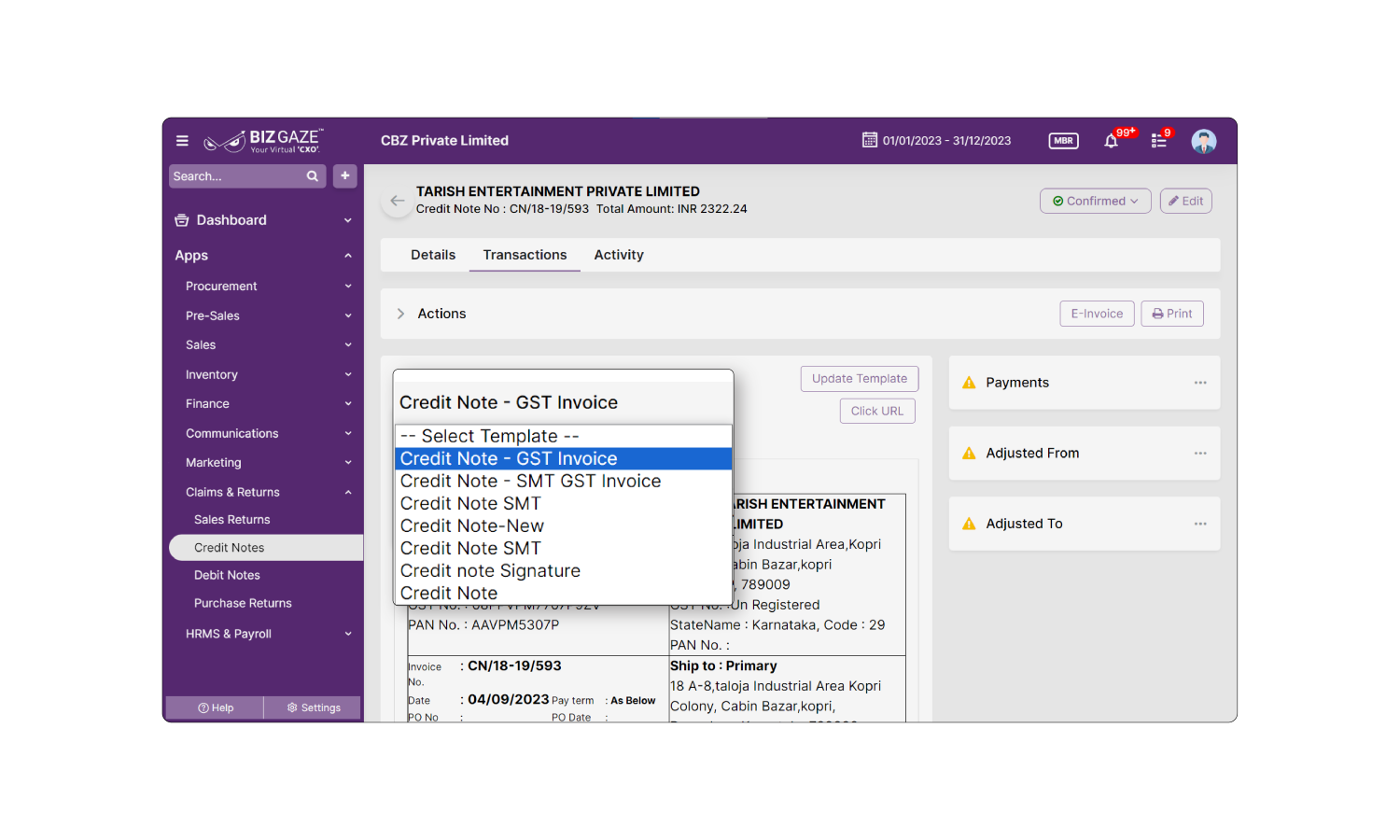Select highlighted 'Credit Note - GST Invoice' option
The image size is (1400, 840).
563,458
